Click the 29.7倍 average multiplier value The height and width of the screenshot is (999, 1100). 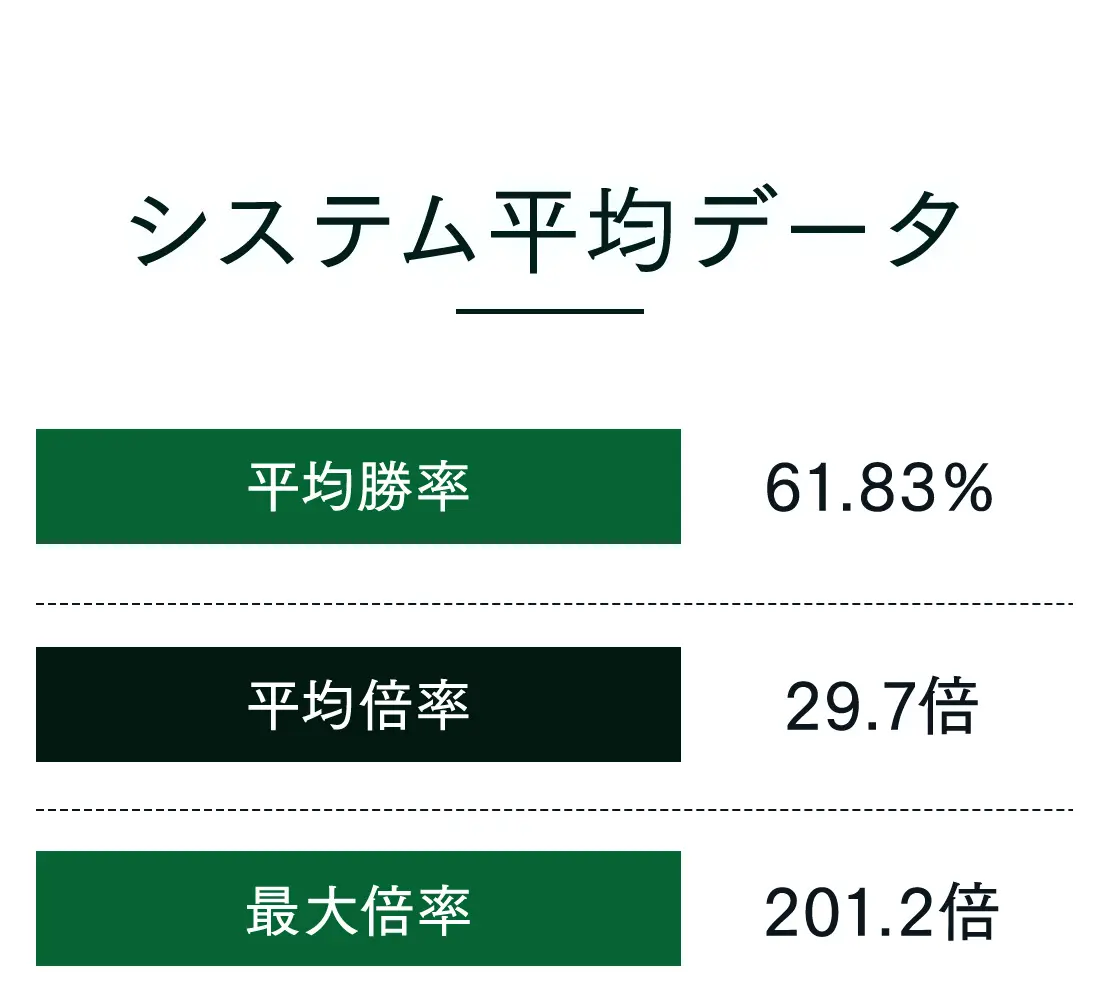880,707
